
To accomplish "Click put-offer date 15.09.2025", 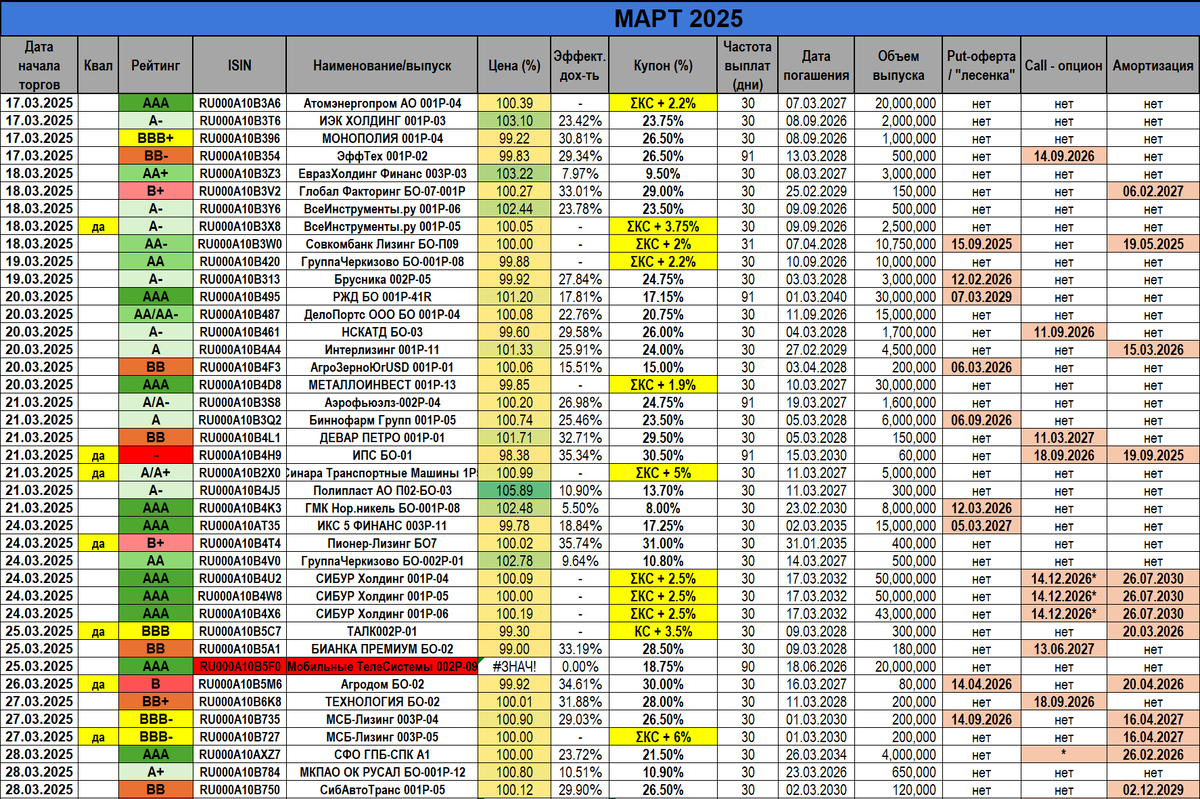I will pos(981,243).
